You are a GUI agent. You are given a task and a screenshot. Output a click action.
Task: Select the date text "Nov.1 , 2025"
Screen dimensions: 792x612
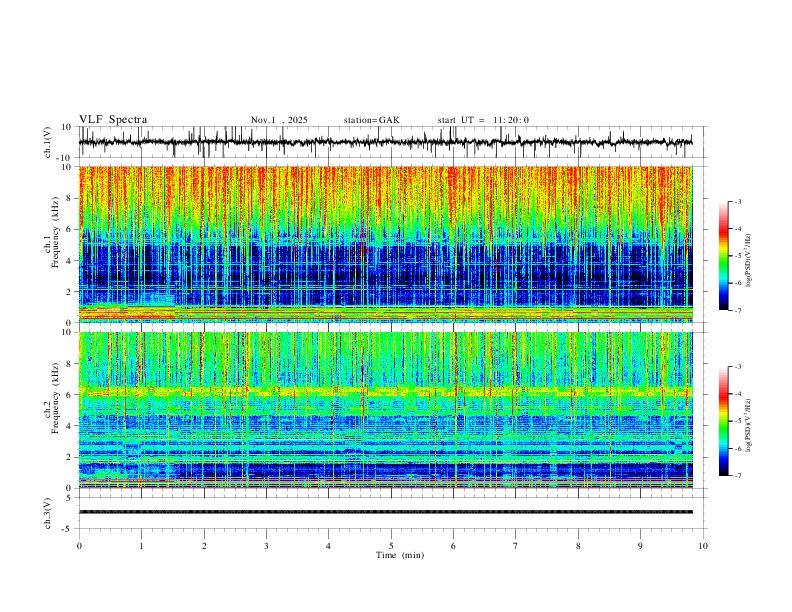pos(279,120)
